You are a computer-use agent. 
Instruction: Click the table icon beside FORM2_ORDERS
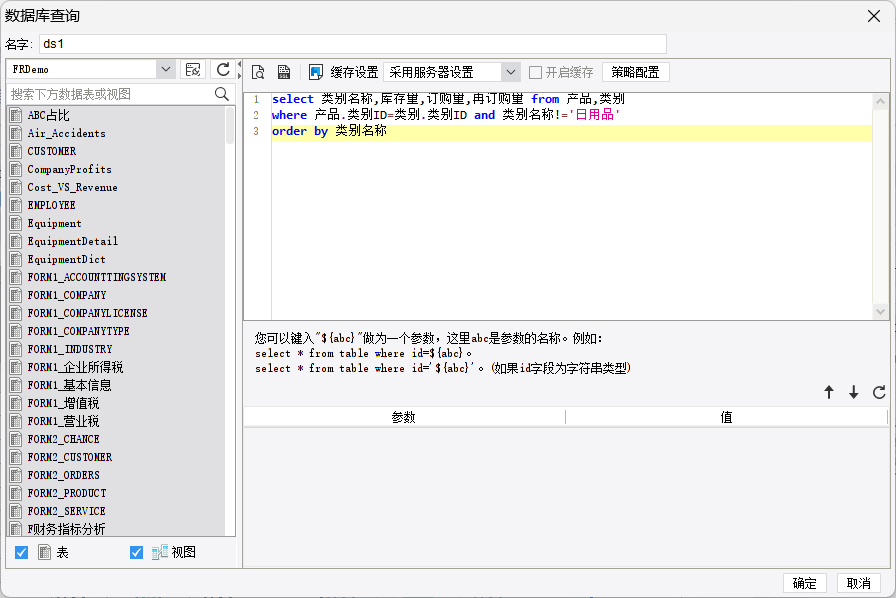point(16,475)
